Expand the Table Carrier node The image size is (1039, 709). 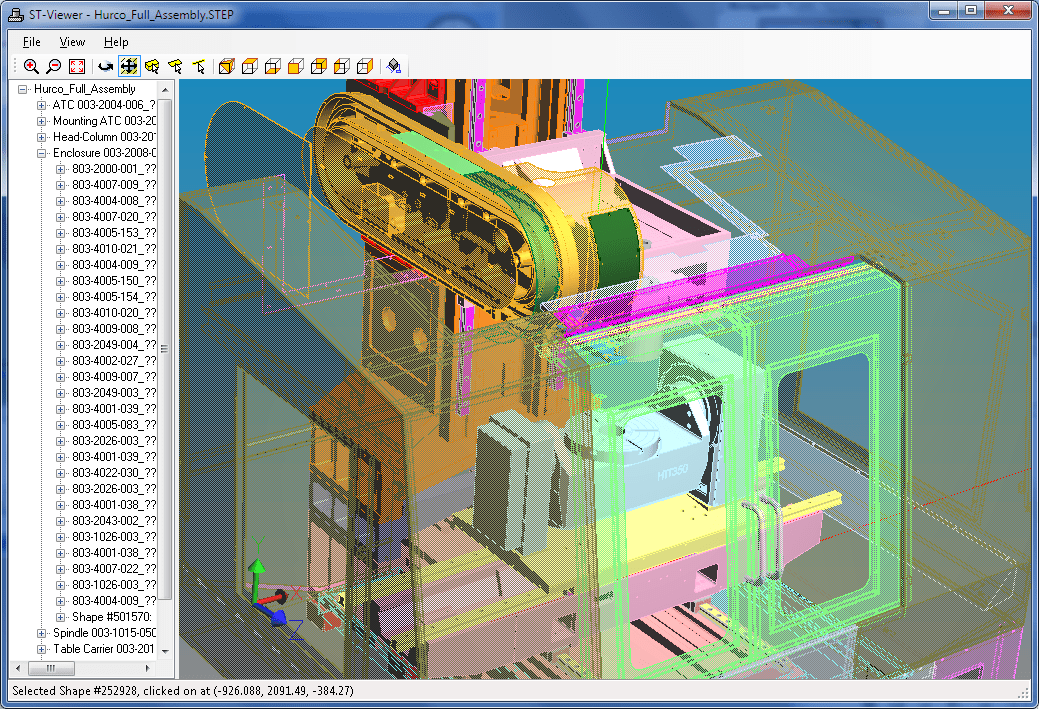(x=41, y=649)
